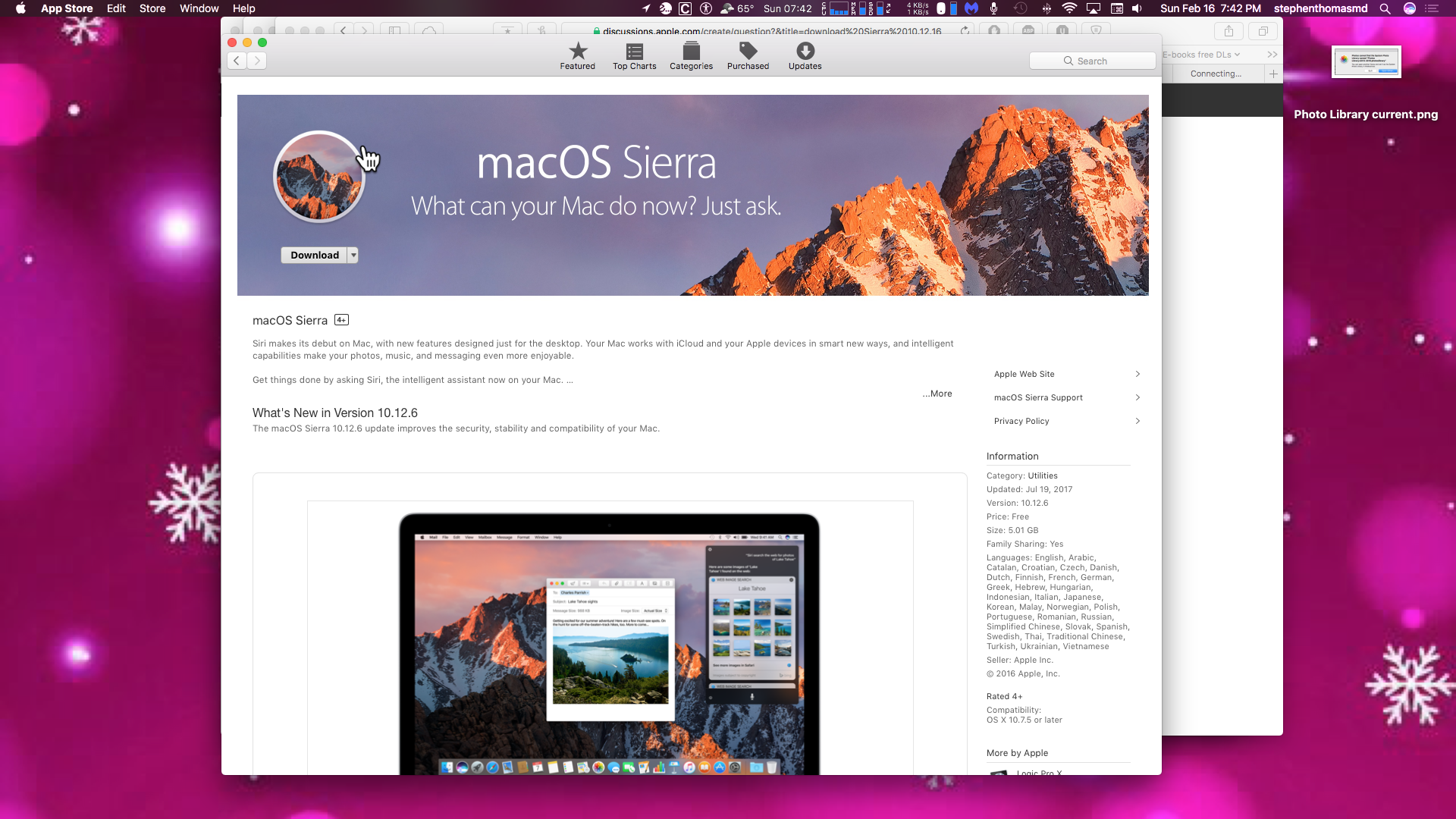This screenshot has height=819, width=1456.
Task: Click the App Store Search field
Action: click(x=1092, y=61)
